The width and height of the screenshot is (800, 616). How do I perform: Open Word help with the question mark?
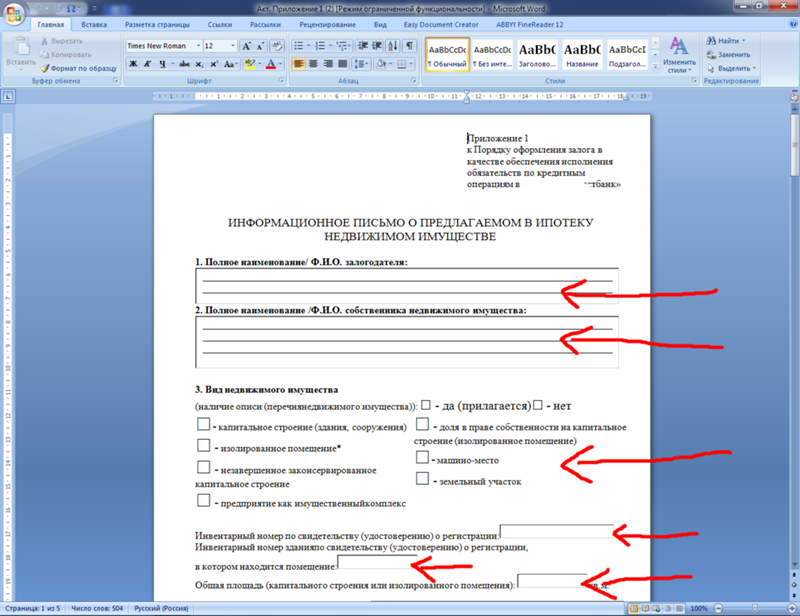click(793, 24)
